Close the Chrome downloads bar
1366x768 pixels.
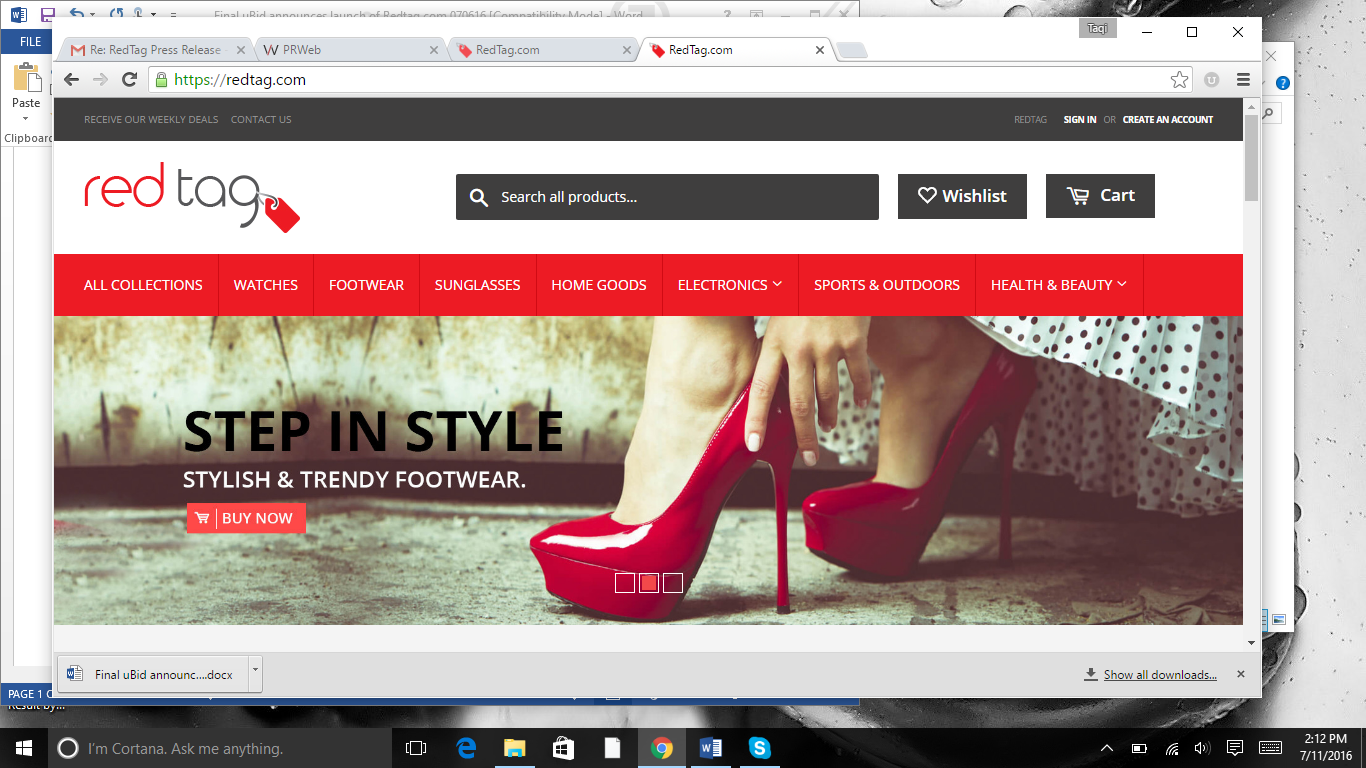pyautogui.click(x=1241, y=674)
